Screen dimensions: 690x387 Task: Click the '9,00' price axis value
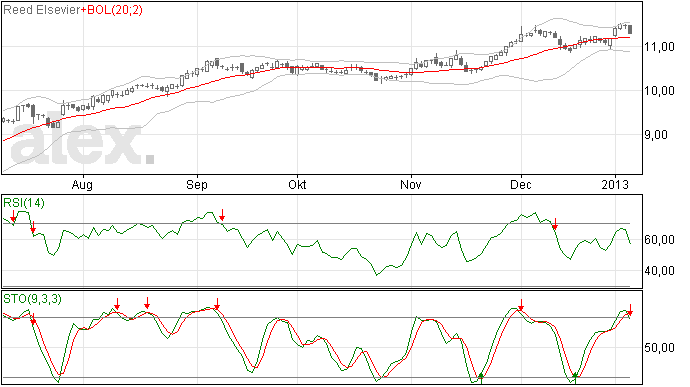656,135
